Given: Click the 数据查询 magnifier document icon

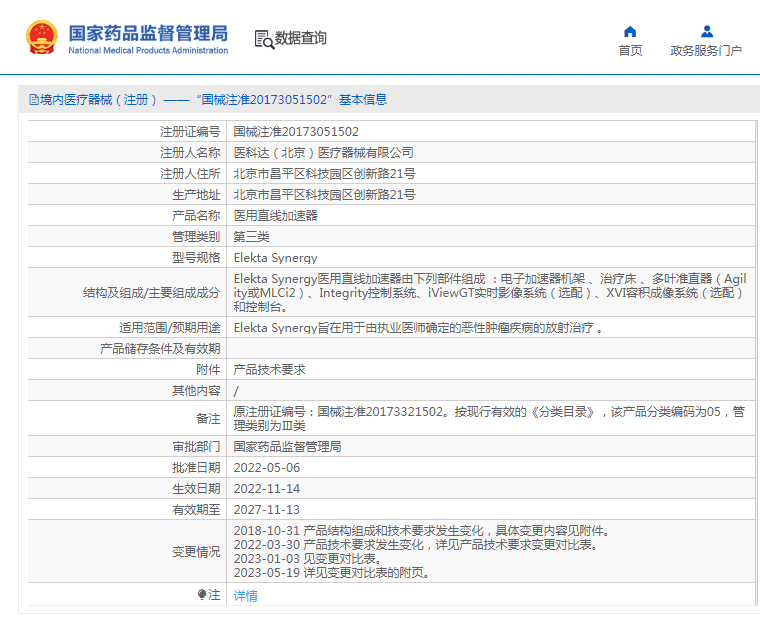Looking at the screenshot, I should [x=263, y=39].
